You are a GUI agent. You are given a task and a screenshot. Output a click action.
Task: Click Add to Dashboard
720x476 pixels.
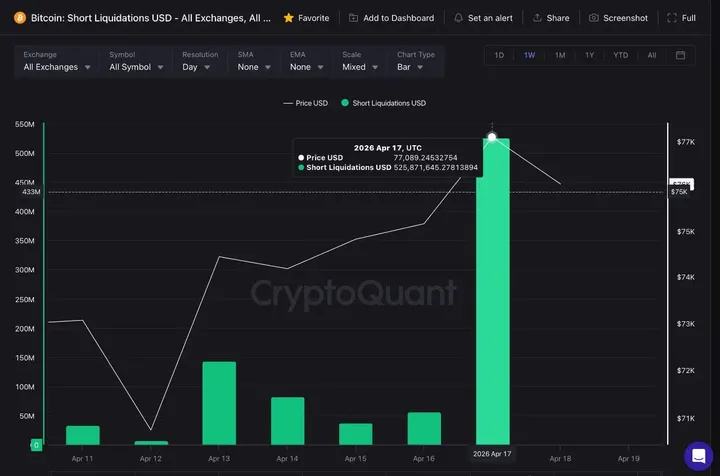[391, 18]
